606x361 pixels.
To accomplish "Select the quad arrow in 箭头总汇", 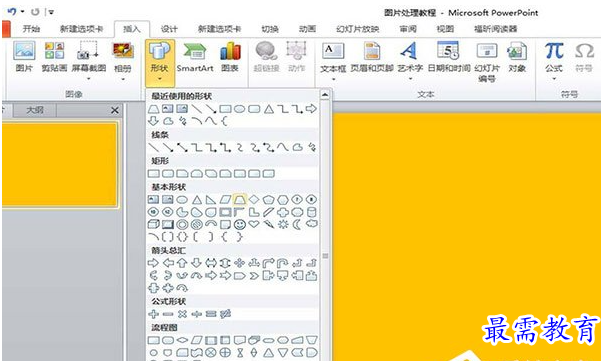I will pos(240,263).
